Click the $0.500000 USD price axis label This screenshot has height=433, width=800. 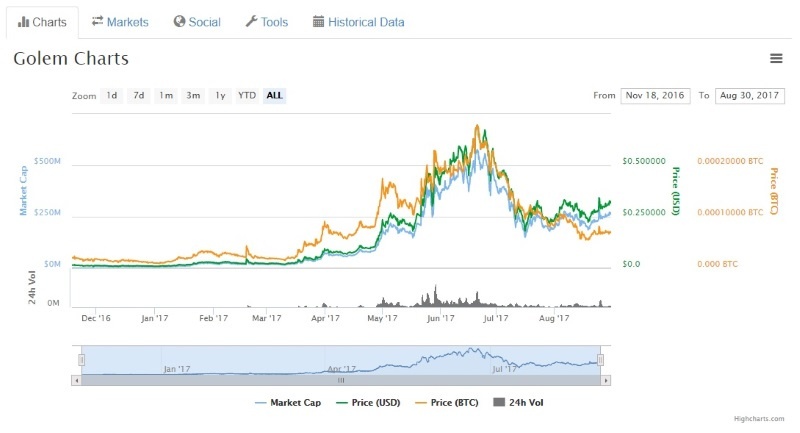click(x=644, y=161)
